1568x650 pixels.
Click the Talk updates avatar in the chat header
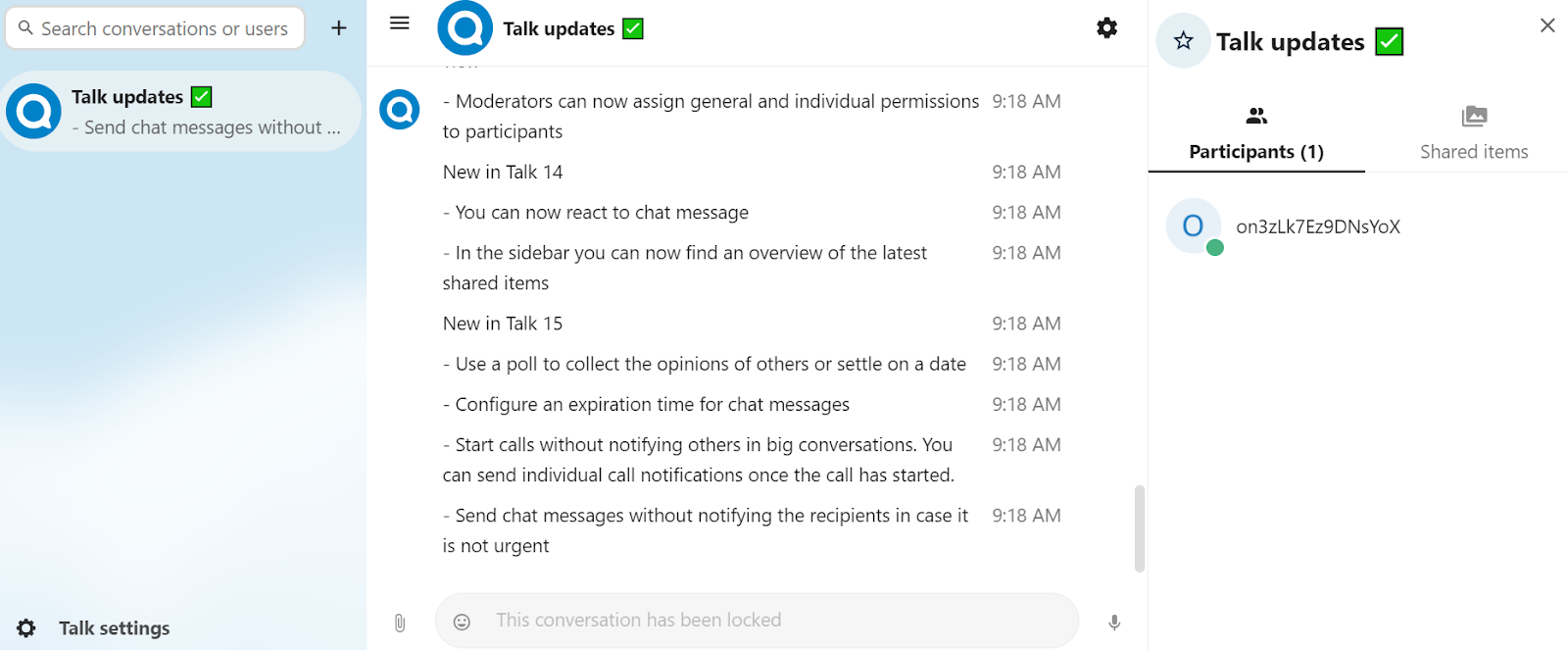[x=465, y=28]
